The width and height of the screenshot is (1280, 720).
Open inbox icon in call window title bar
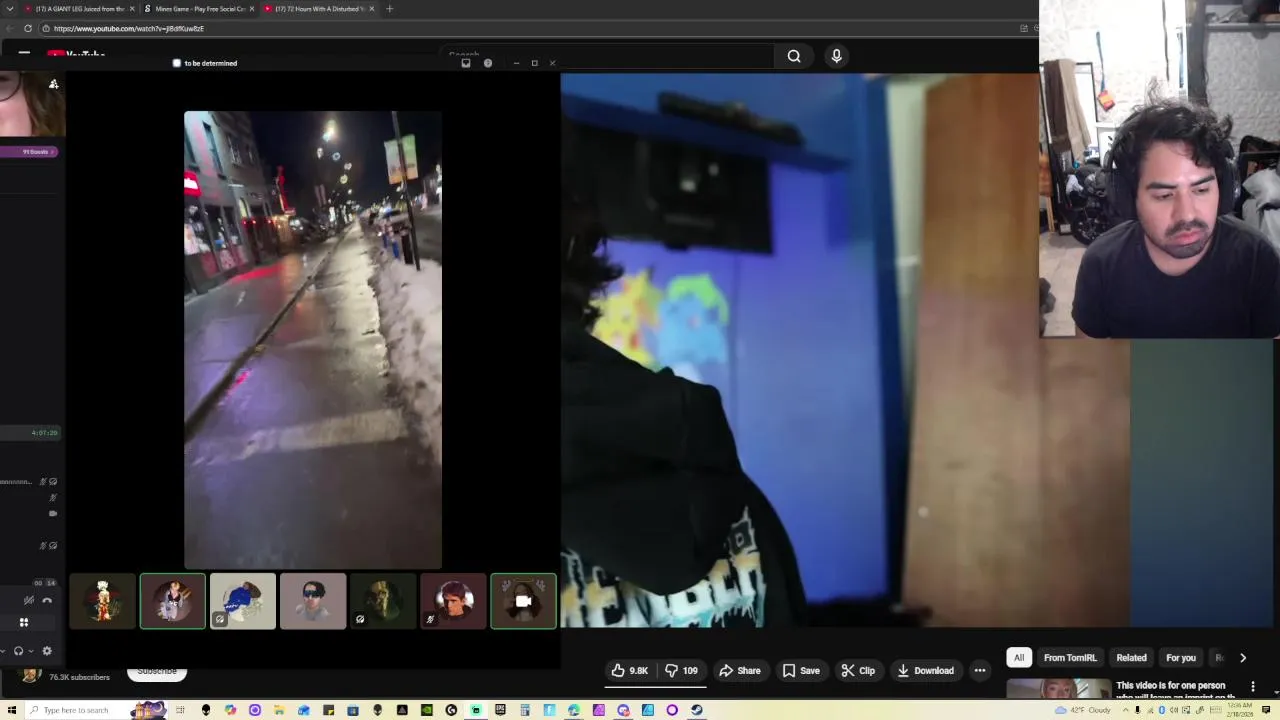point(466,63)
